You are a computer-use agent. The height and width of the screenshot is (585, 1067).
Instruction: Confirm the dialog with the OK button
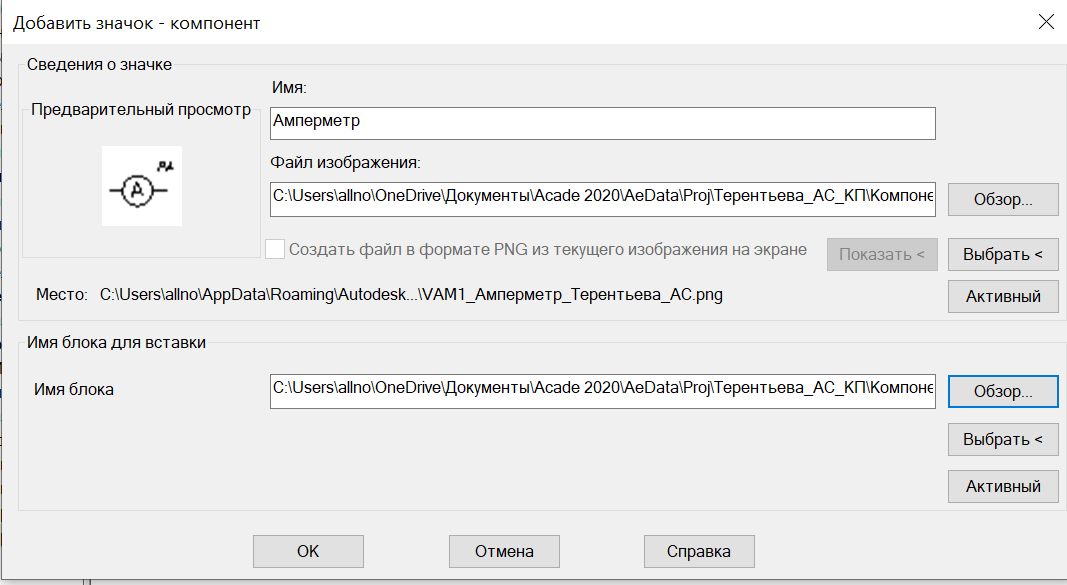pyautogui.click(x=308, y=551)
